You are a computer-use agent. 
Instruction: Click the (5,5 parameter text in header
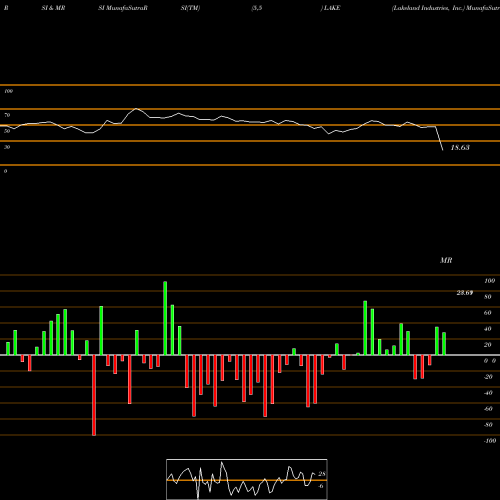pyautogui.click(x=257, y=8)
